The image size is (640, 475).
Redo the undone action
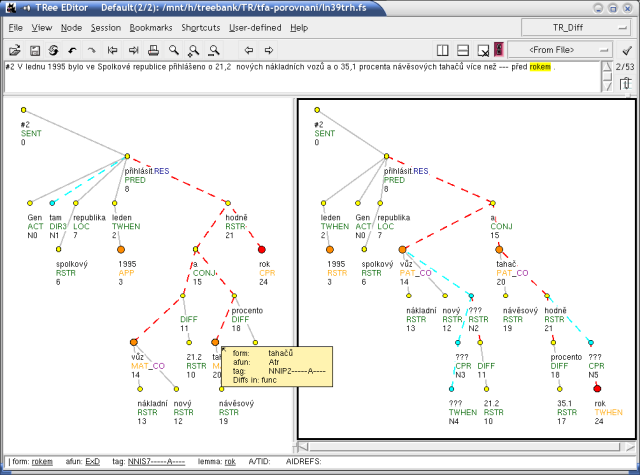coord(92,50)
